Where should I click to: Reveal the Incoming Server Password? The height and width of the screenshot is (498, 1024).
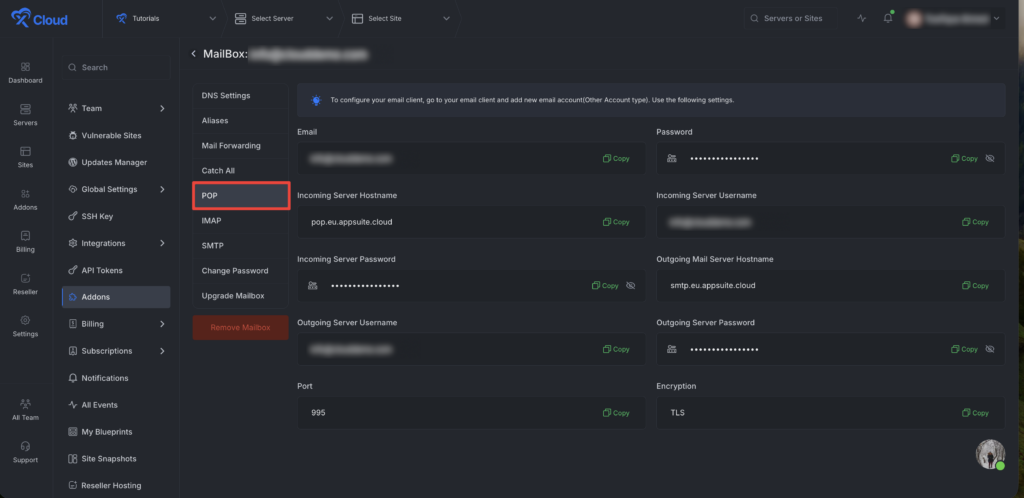click(x=630, y=286)
